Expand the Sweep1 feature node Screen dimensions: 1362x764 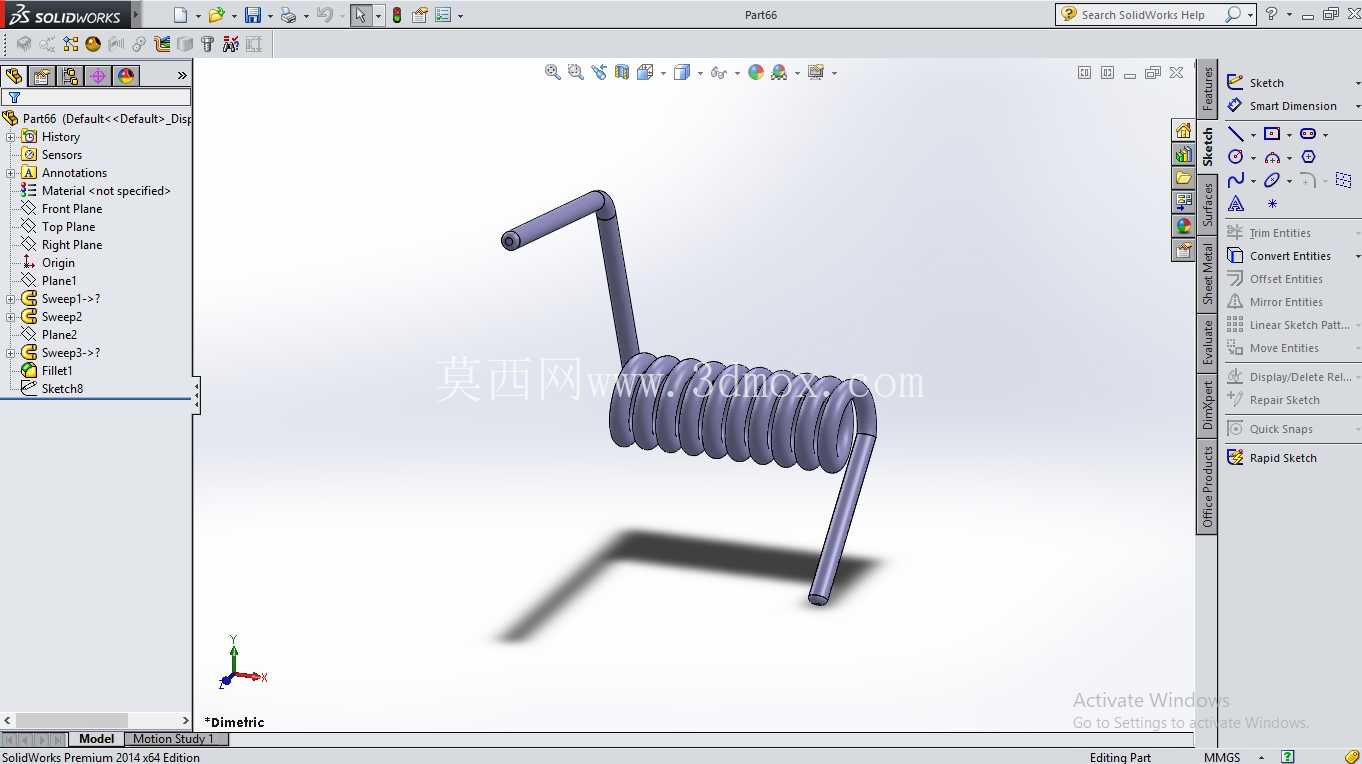pos(10,299)
